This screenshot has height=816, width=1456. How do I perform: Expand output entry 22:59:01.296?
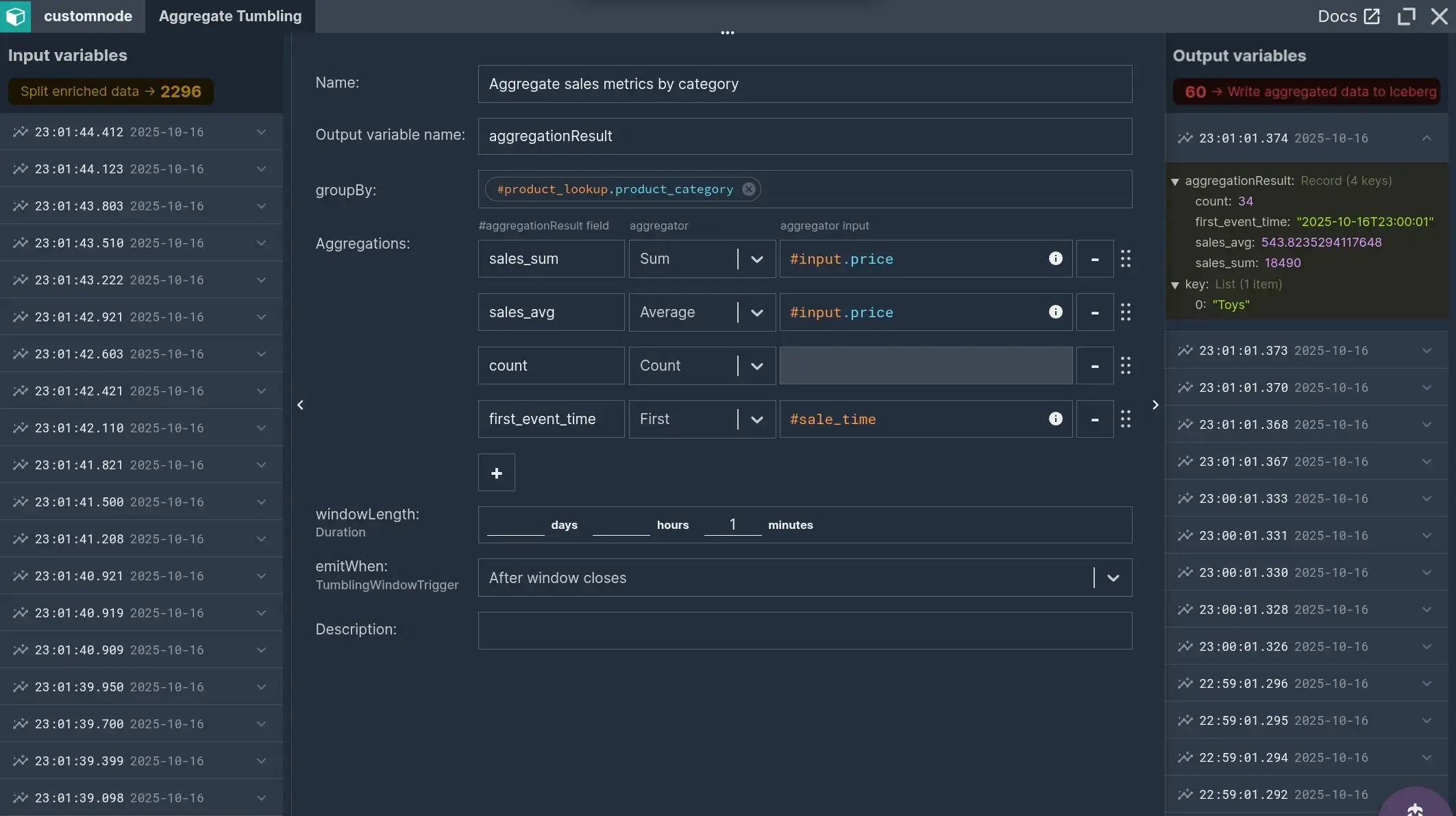[x=1307, y=683]
